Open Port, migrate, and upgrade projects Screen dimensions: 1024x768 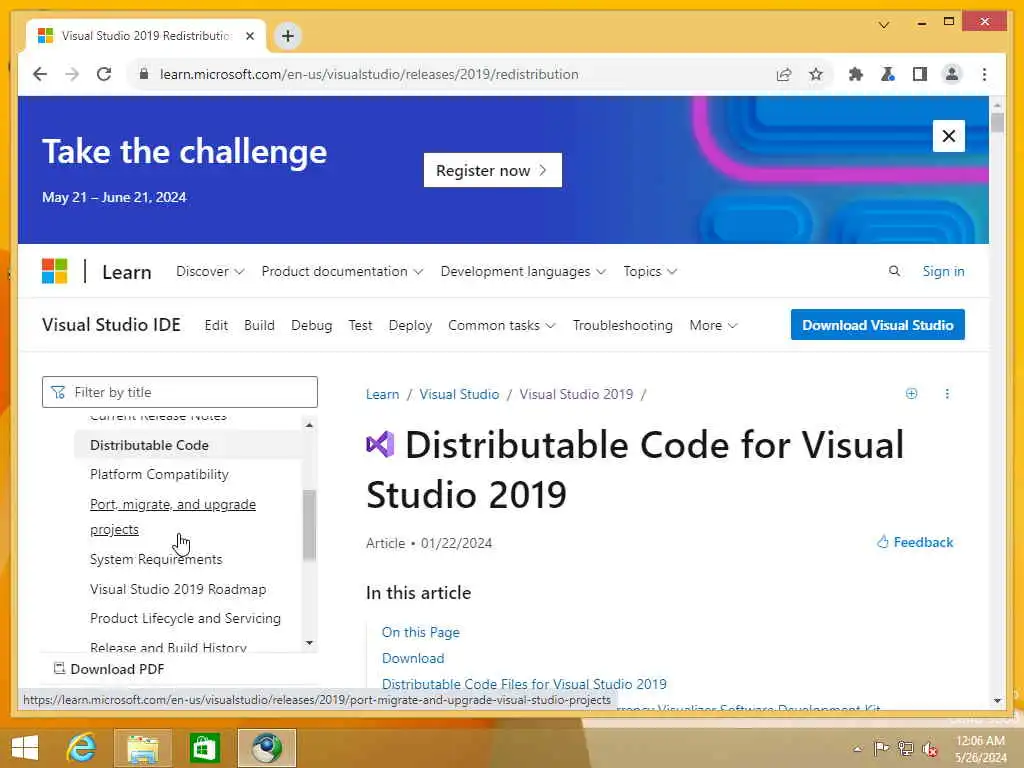tap(173, 517)
